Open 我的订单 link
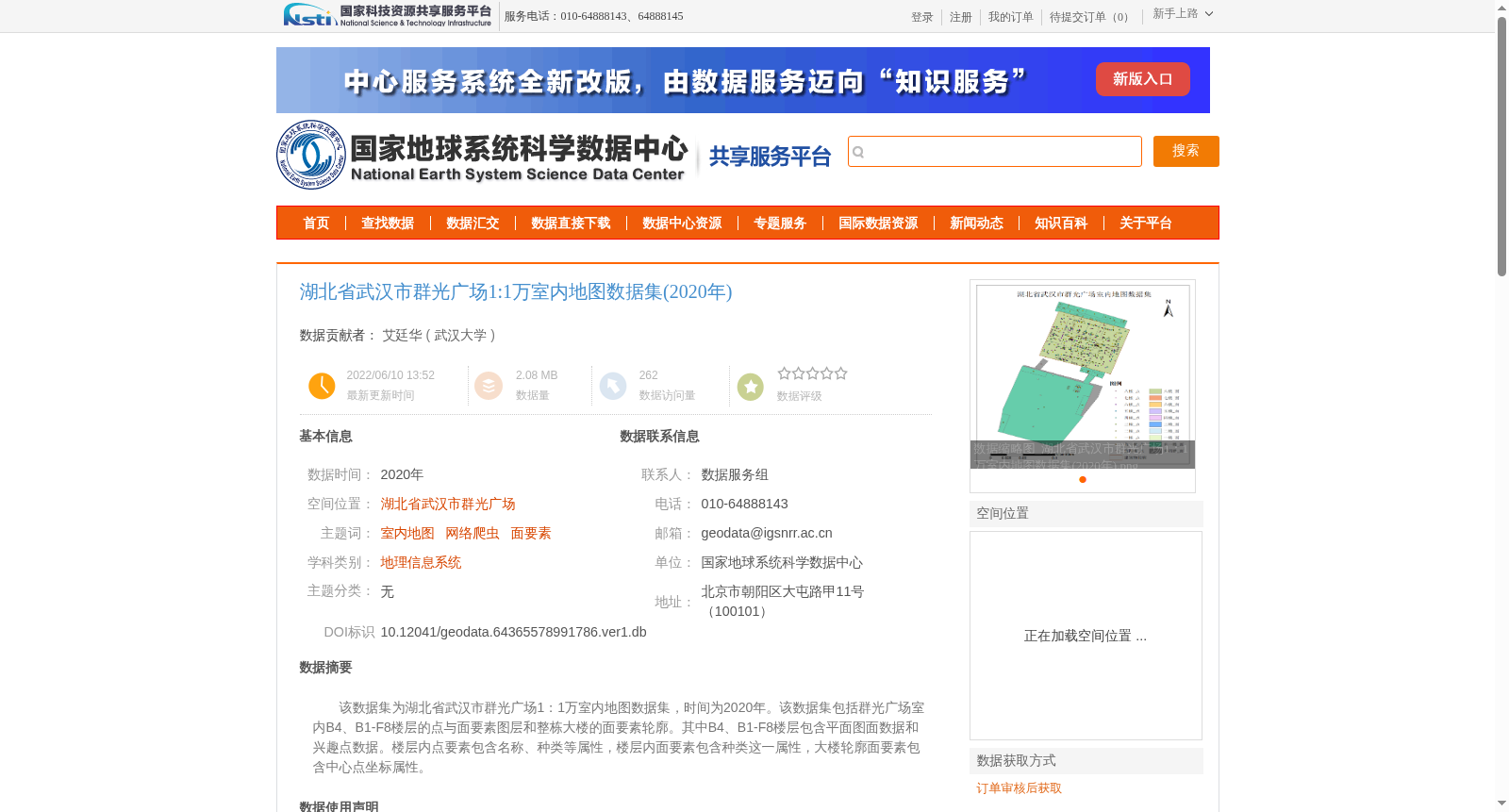1509x812 pixels. 1011,17
